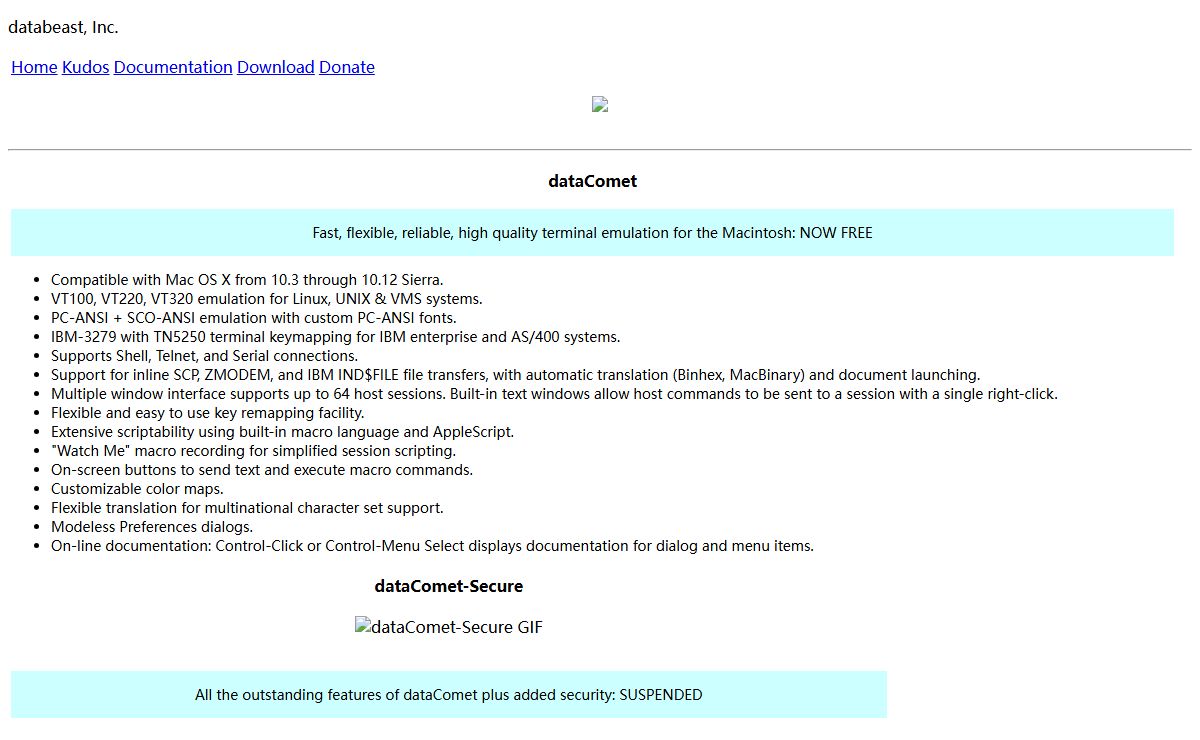Viewport: 1200px width, 740px height.
Task: Click 'Compatible with Mac OS X' bullet
Action: click(x=247, y=280)
